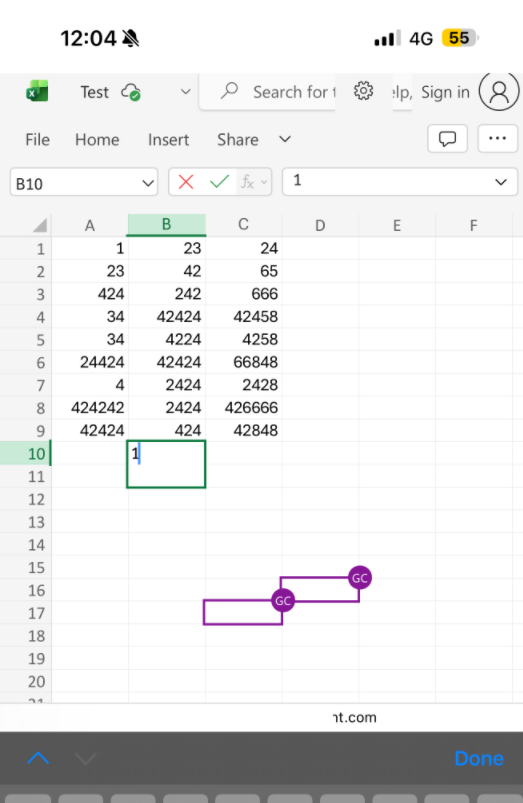Select the cell containing 66848

point(243,362)
